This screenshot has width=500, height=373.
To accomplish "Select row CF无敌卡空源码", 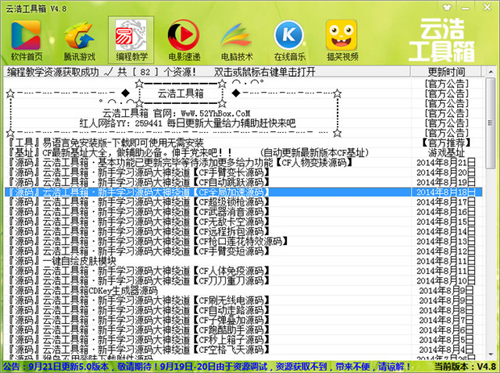I will coord(242,222).
